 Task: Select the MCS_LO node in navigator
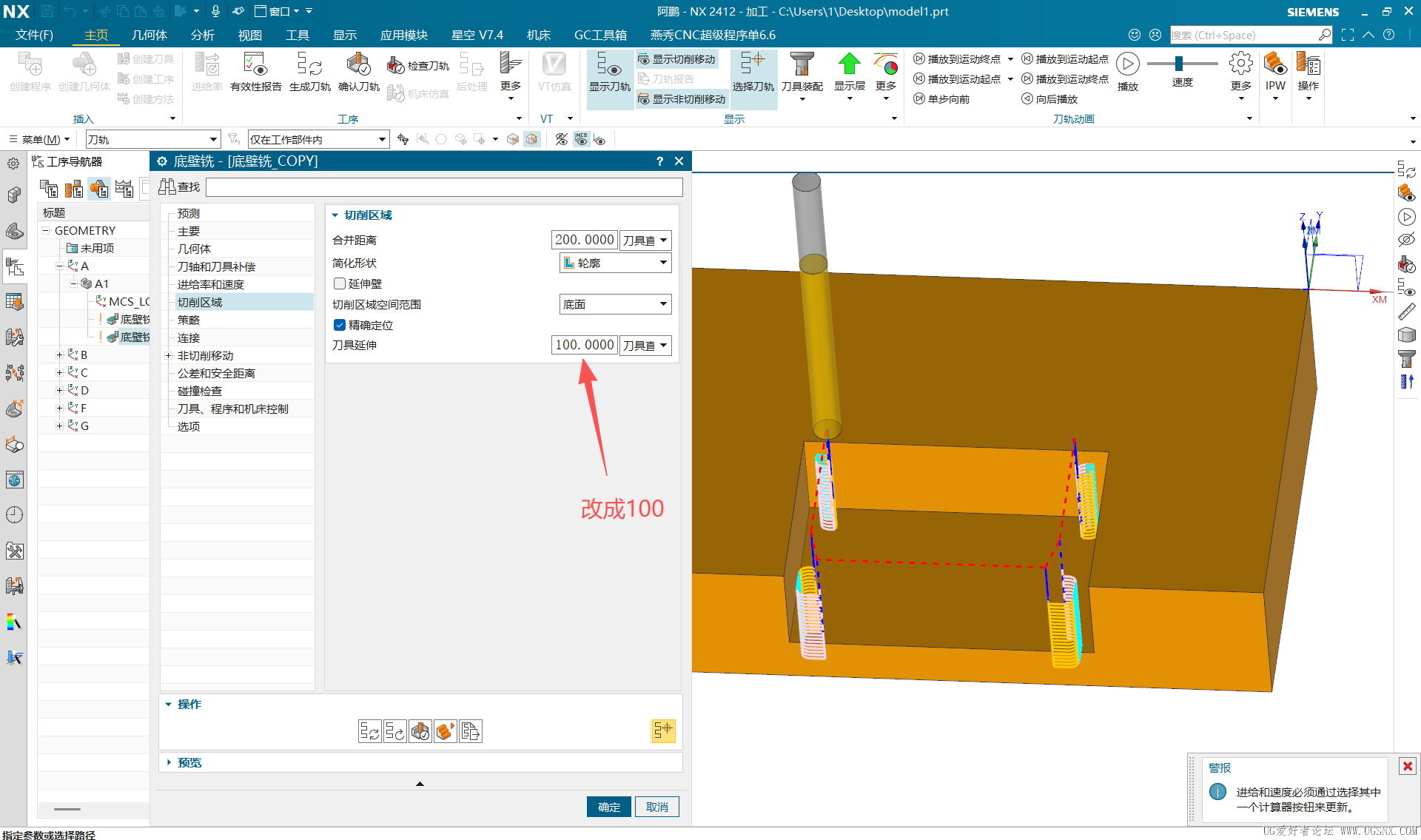[x=122, y=302]
